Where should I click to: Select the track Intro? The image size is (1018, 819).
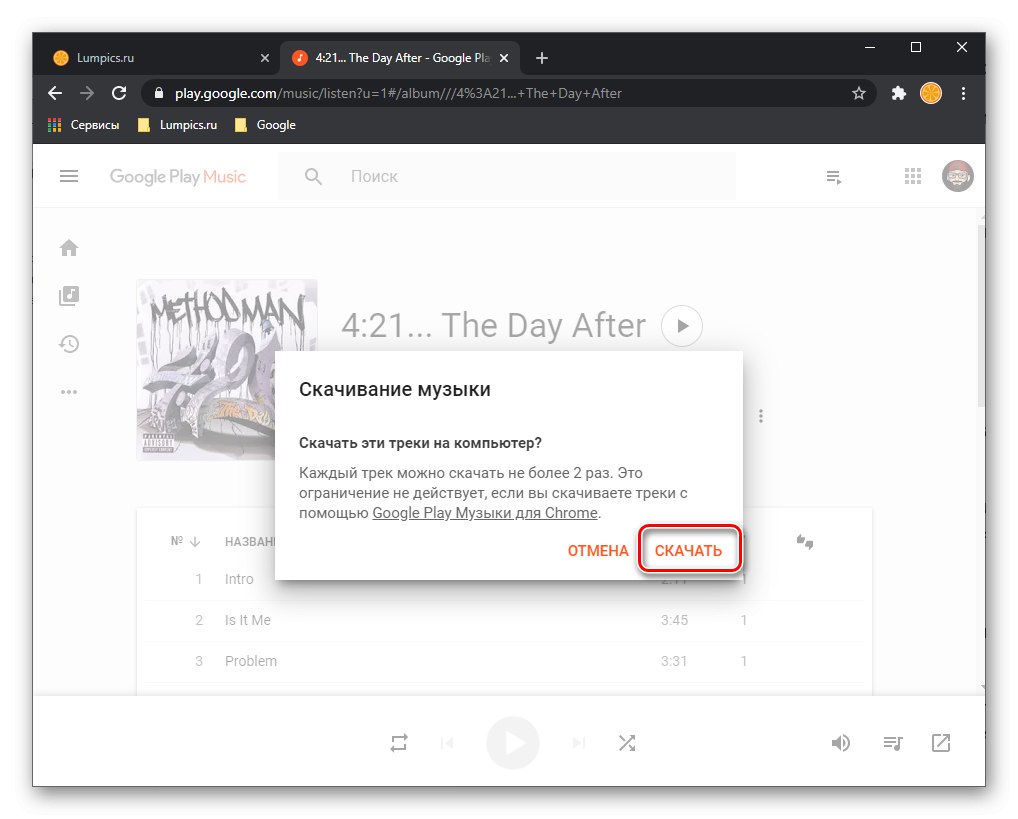(x=239, y=579)
